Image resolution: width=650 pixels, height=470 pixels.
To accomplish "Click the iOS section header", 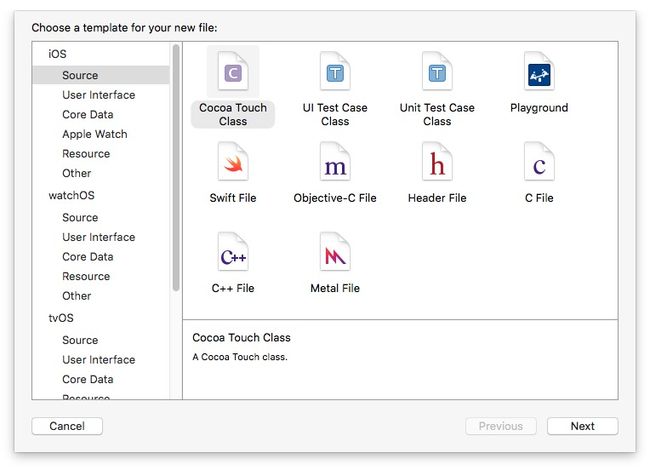I will (57, 54).
